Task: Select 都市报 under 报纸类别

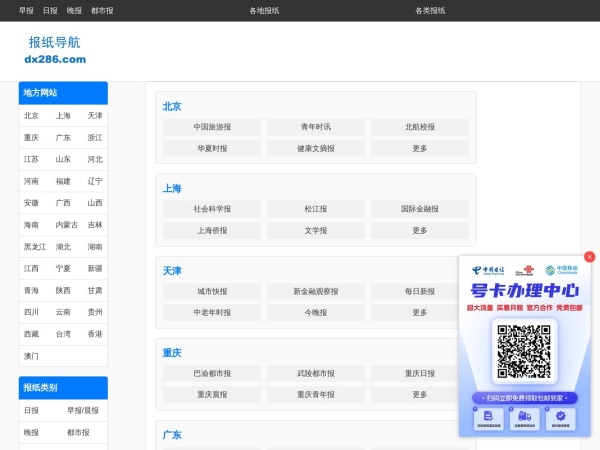Action: (x=78, y=432)
